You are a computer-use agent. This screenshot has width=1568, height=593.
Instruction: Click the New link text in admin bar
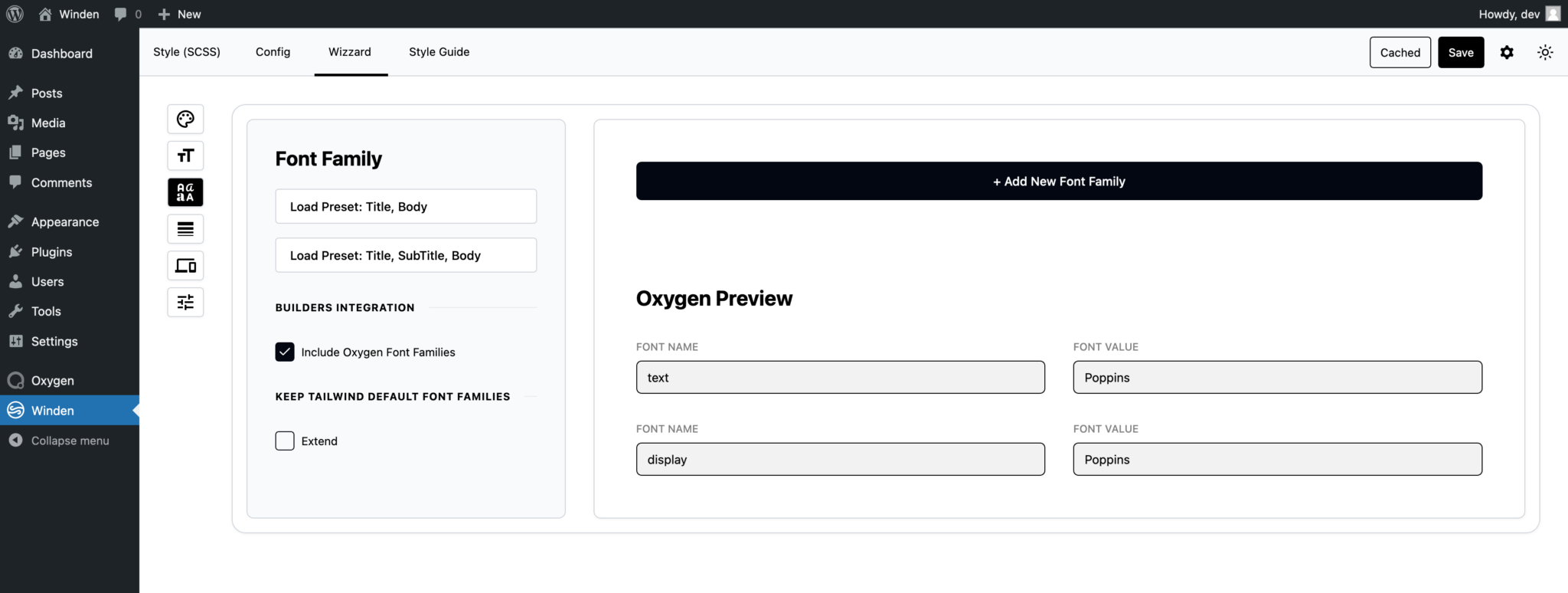click(189, 14)
